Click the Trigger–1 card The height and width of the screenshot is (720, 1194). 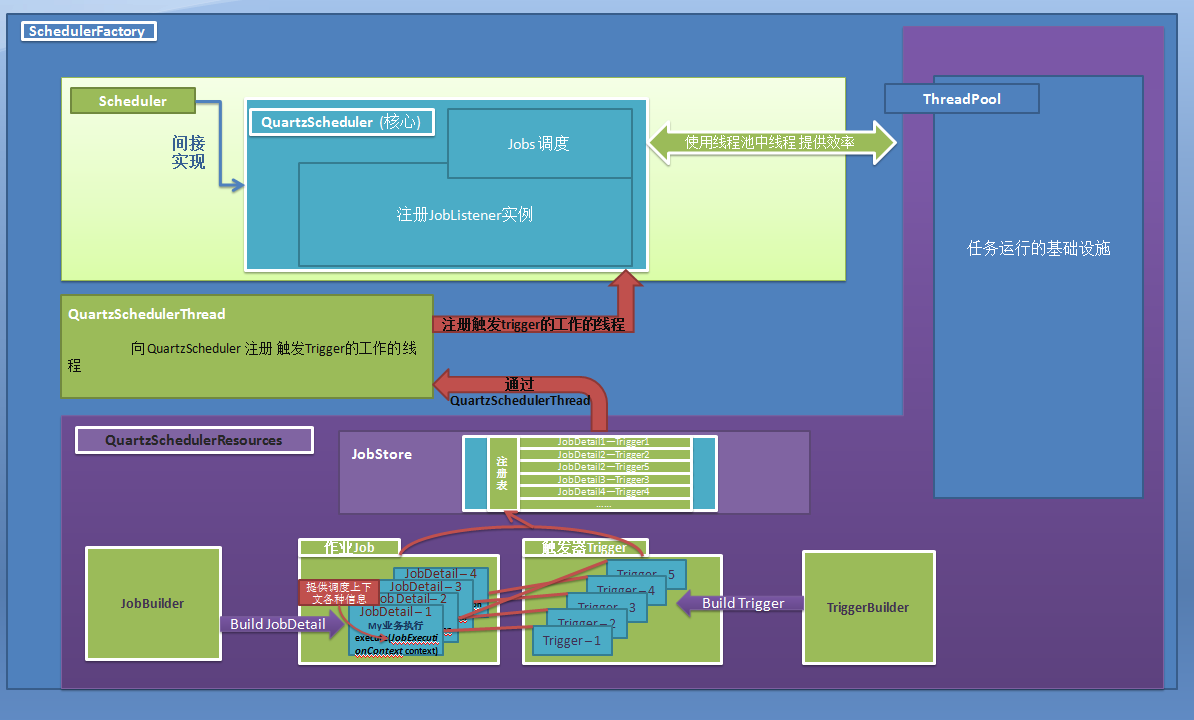[572, 641]
